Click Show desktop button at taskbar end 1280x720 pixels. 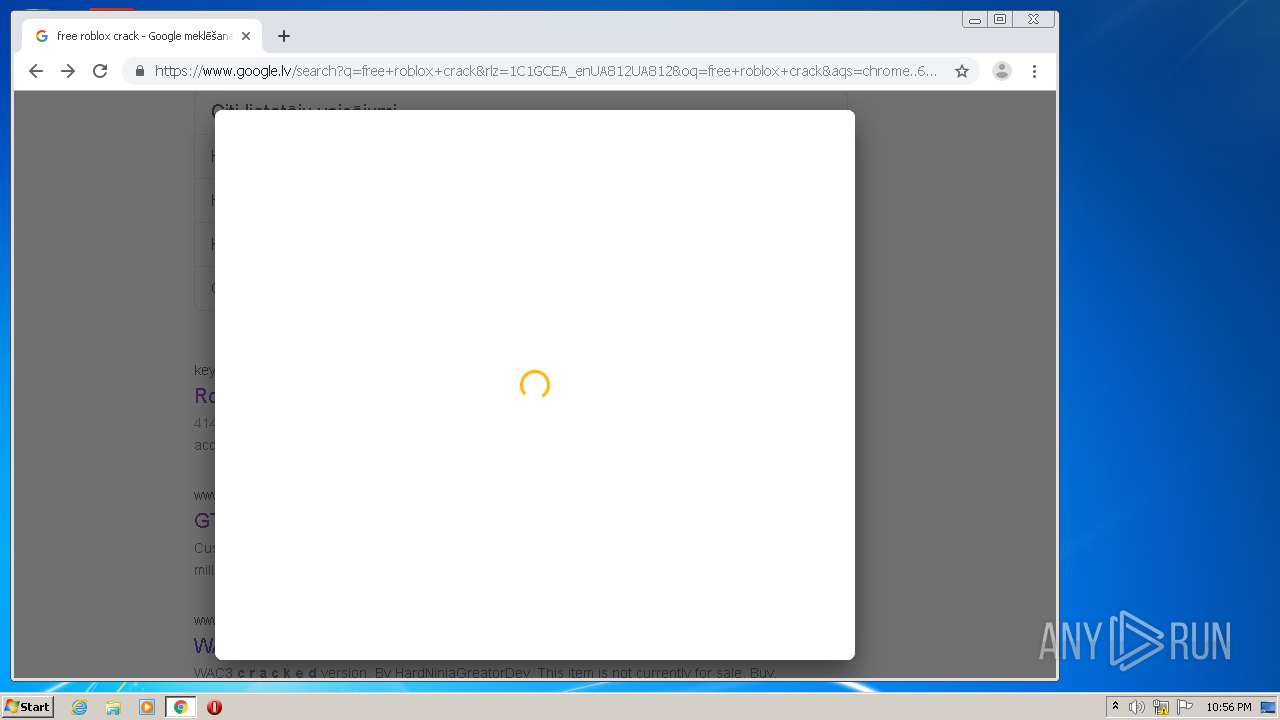click(1269, 707)
